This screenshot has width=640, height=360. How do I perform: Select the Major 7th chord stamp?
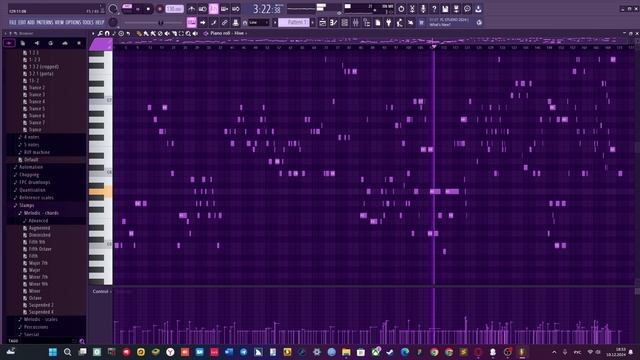click(38, 263)
